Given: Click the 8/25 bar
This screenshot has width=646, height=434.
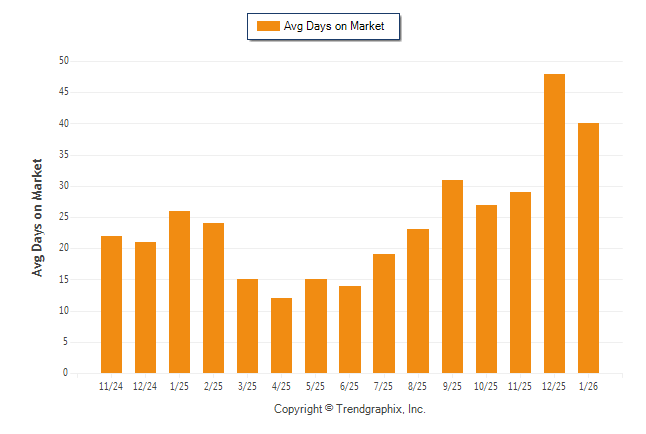Looking at the screenshot, I should pos(418,301).
